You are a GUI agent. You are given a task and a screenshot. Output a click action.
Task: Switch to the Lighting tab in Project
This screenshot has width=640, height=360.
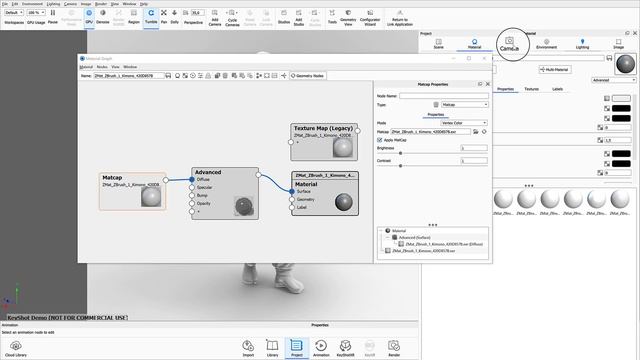(582, 44)
